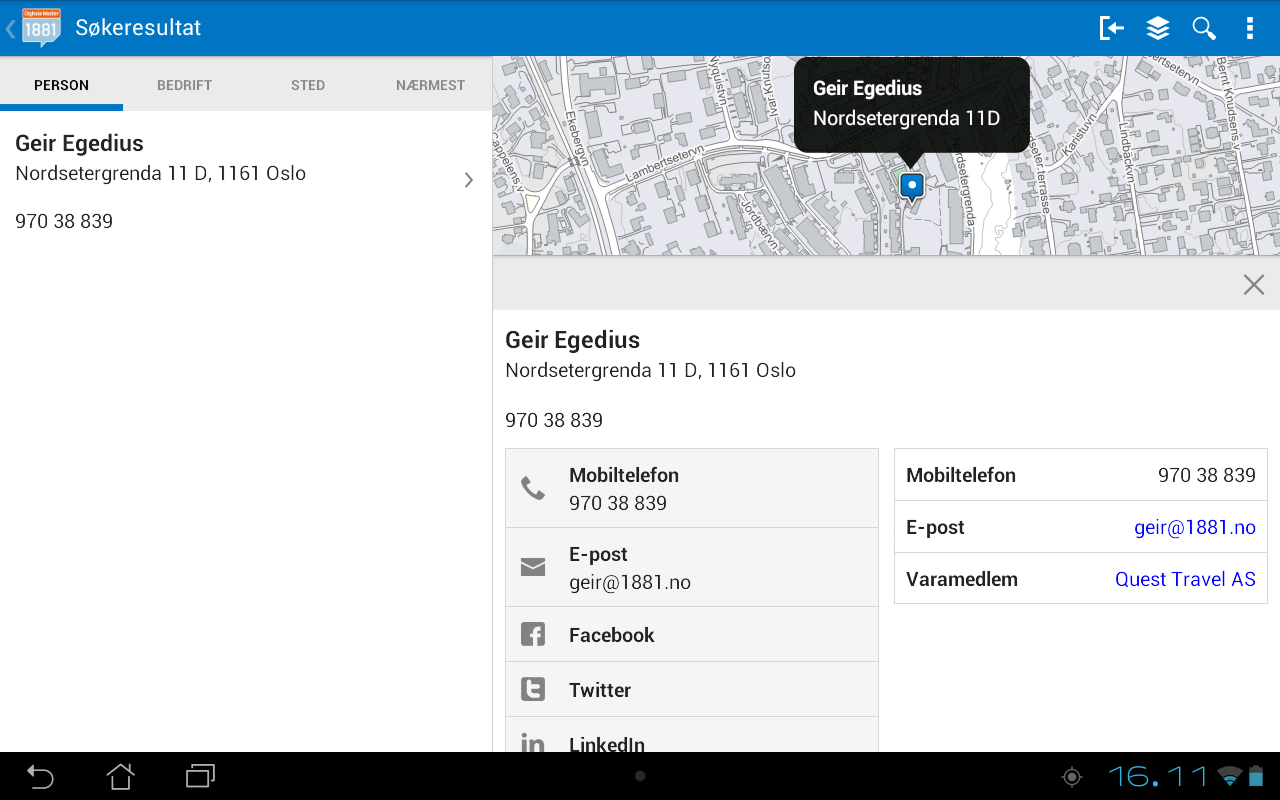Viewport: 1280px width, 800px height.
Task: Send E-post to geir@1881.no row
Action: (x=692, y=567)
